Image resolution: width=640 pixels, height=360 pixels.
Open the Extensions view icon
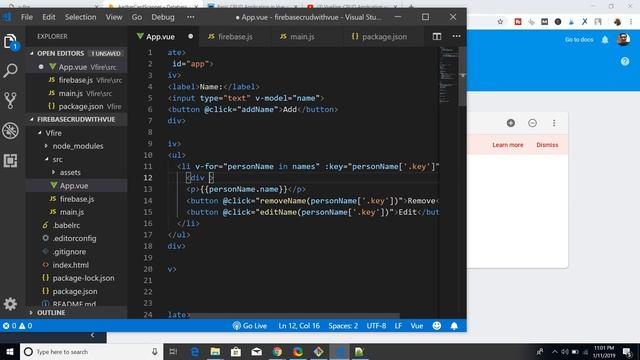coord(10,160)
